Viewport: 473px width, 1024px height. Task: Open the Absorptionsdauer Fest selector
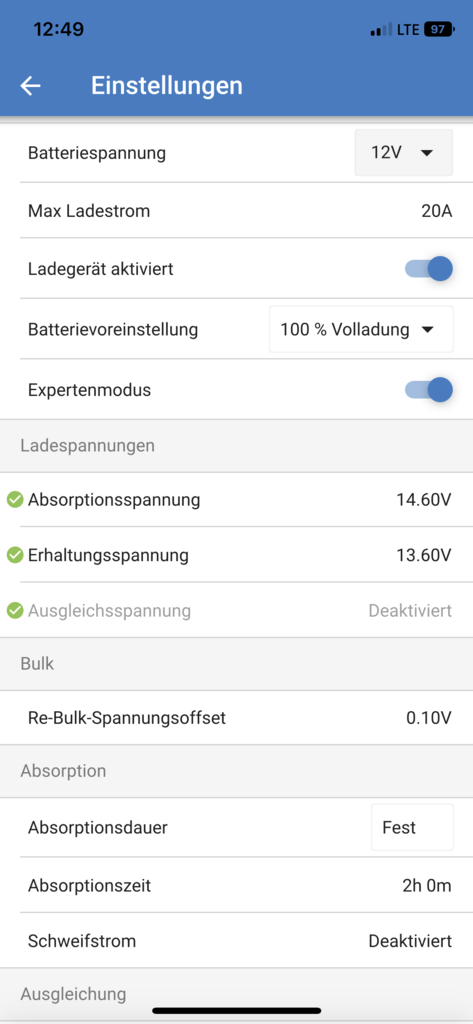coord(412,827)
